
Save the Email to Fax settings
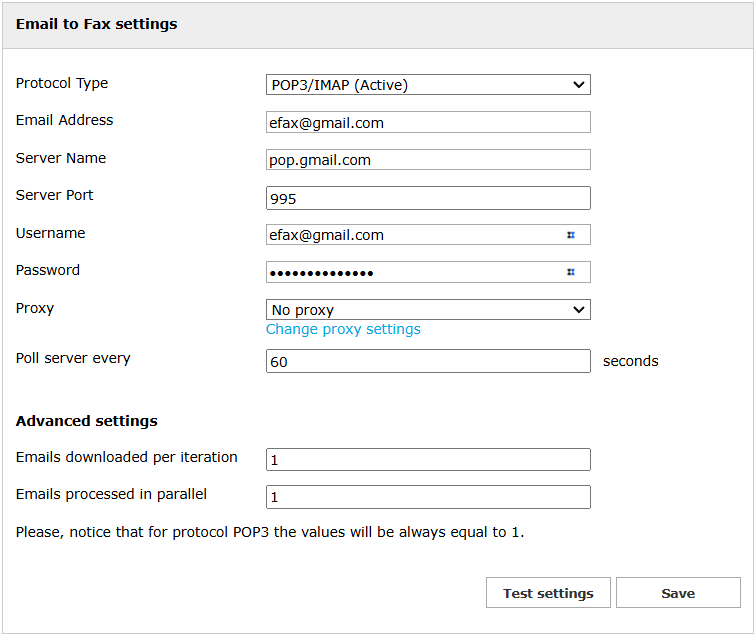point(677,593)
